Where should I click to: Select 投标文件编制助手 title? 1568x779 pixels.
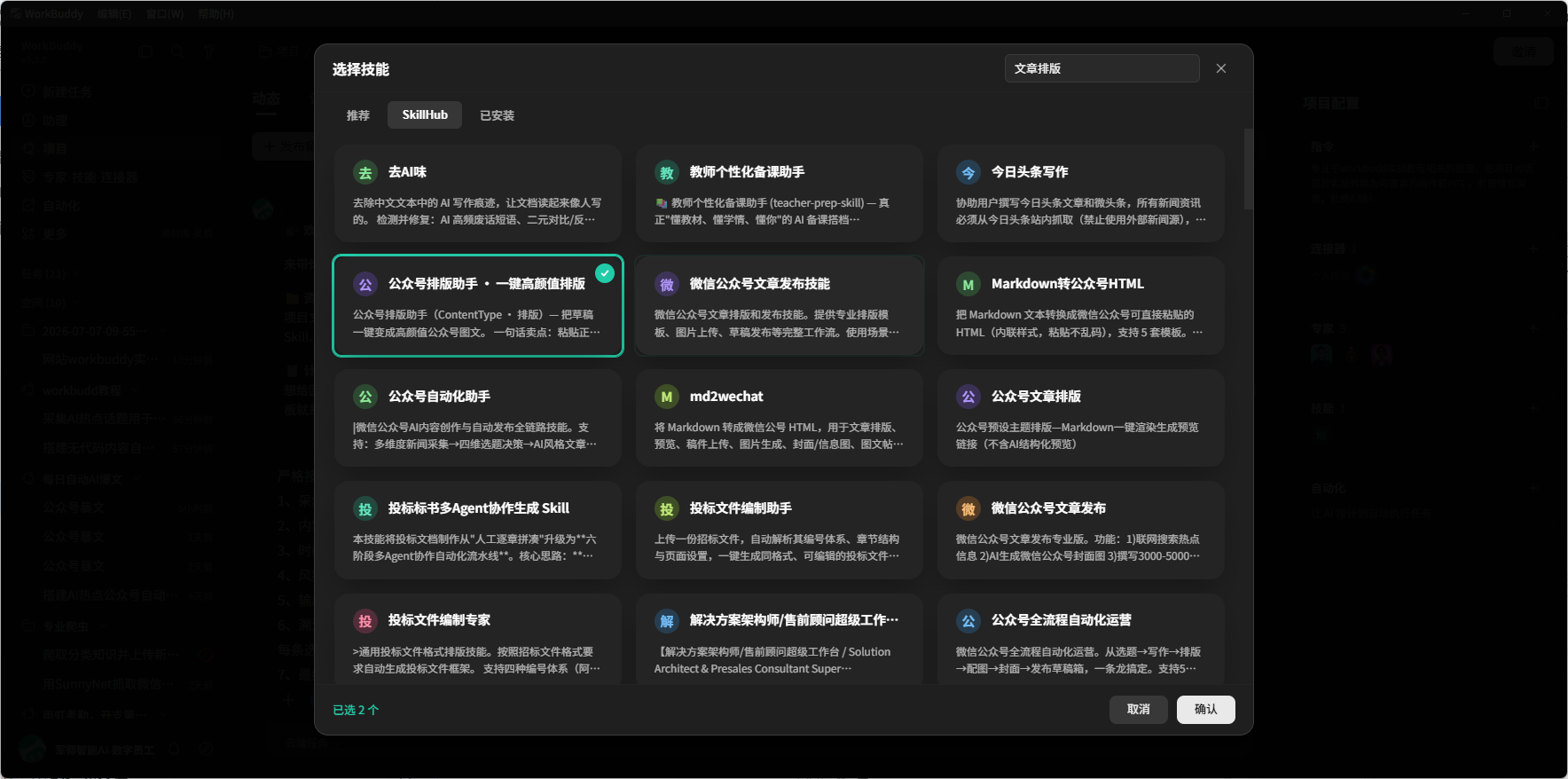point(741,508)
